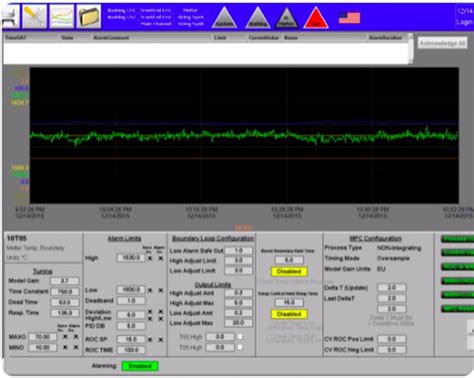Click the PID DB value field
This screenshot has height=378, width=474.
[x=131, y=326]
